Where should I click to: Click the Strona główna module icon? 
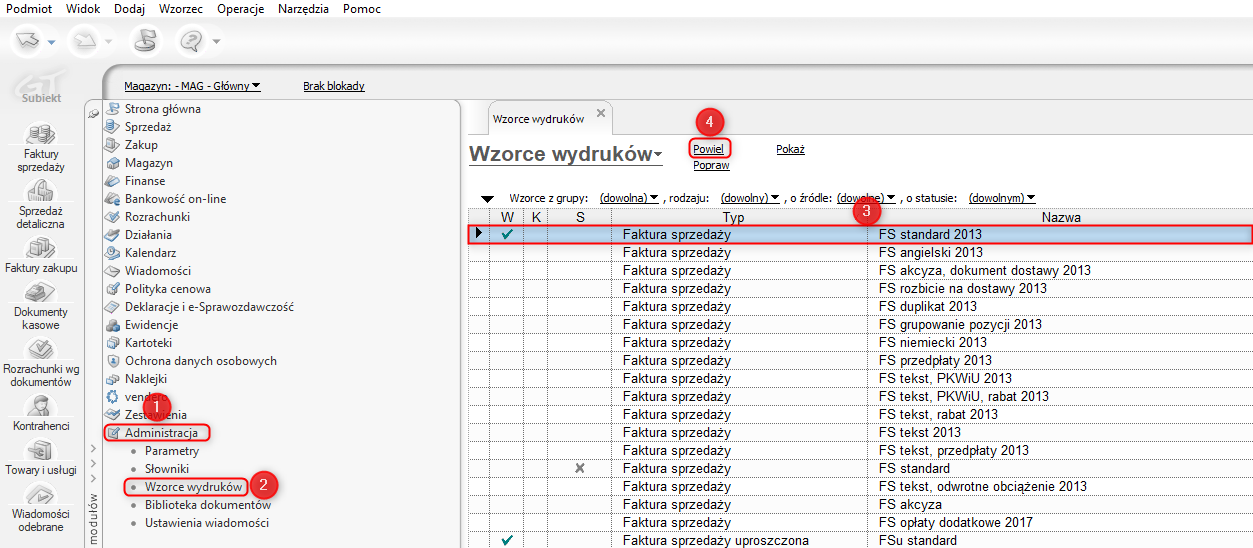112,109
